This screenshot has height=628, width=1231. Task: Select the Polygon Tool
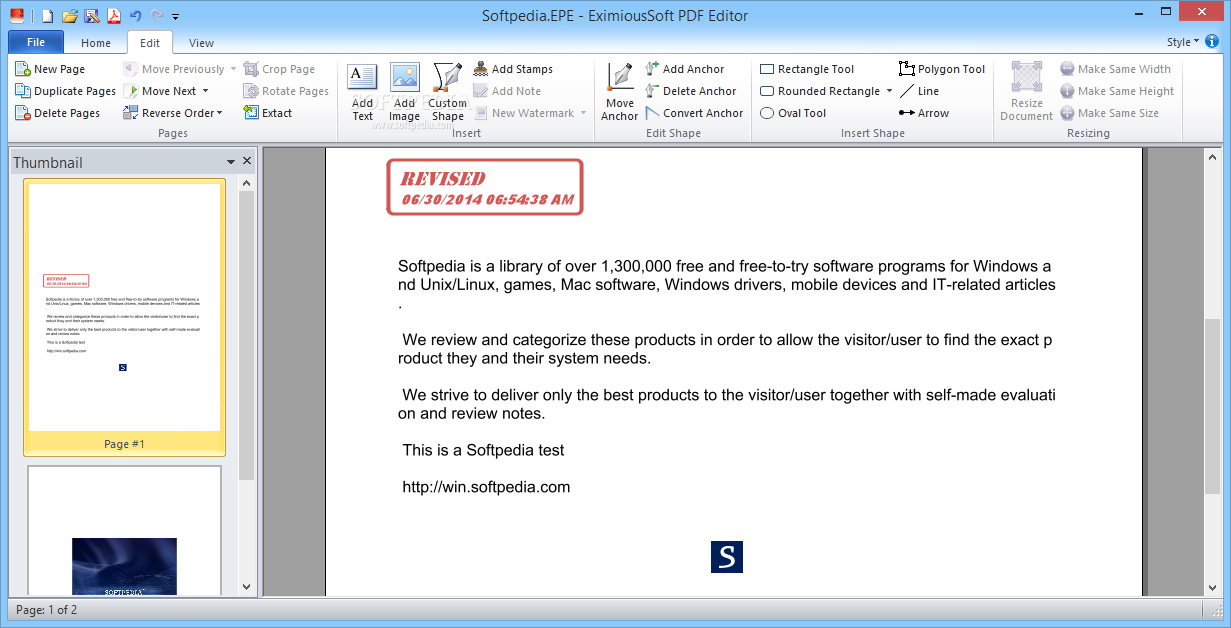pos(942,69)
